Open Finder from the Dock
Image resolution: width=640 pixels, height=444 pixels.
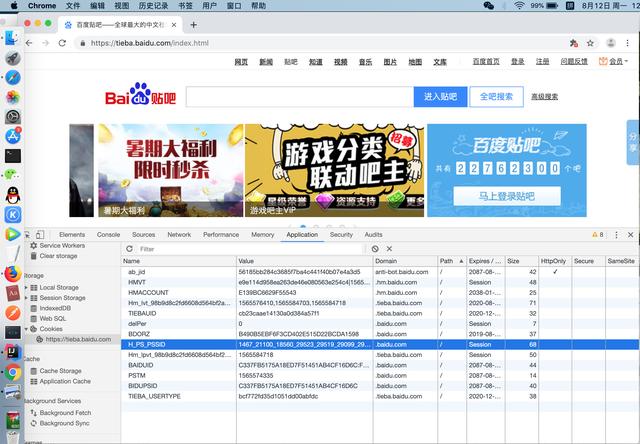point(12,38)
